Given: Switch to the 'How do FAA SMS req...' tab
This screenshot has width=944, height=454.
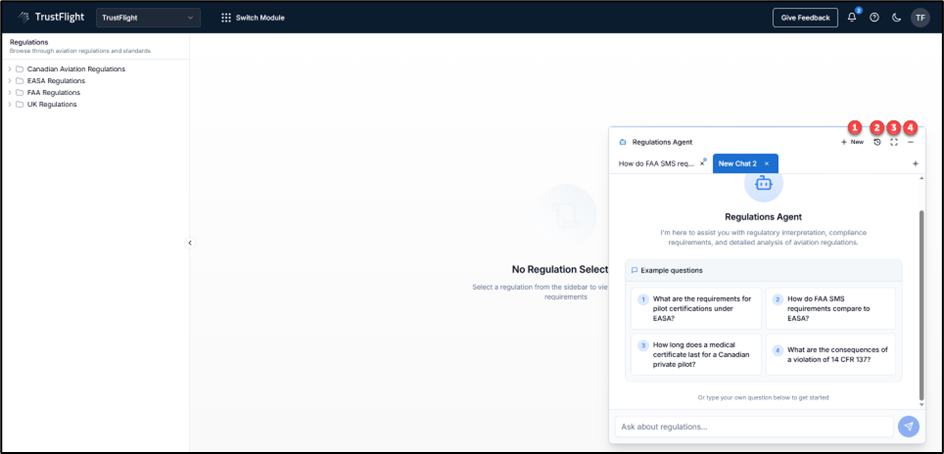Looking at the screenshot, I should pyautogui.click(x=656, y=163).
